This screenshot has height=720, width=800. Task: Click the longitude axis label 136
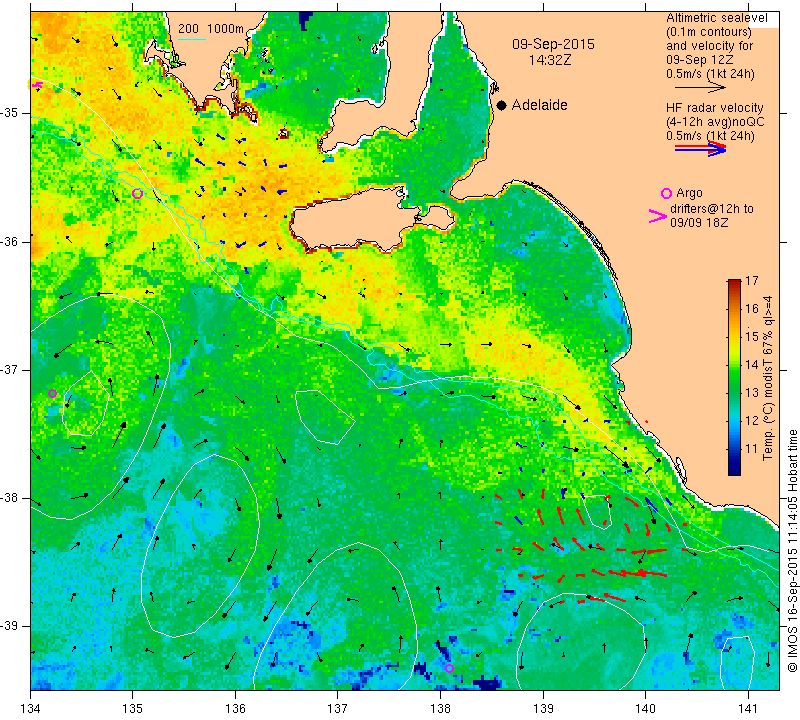pos(236,708)
